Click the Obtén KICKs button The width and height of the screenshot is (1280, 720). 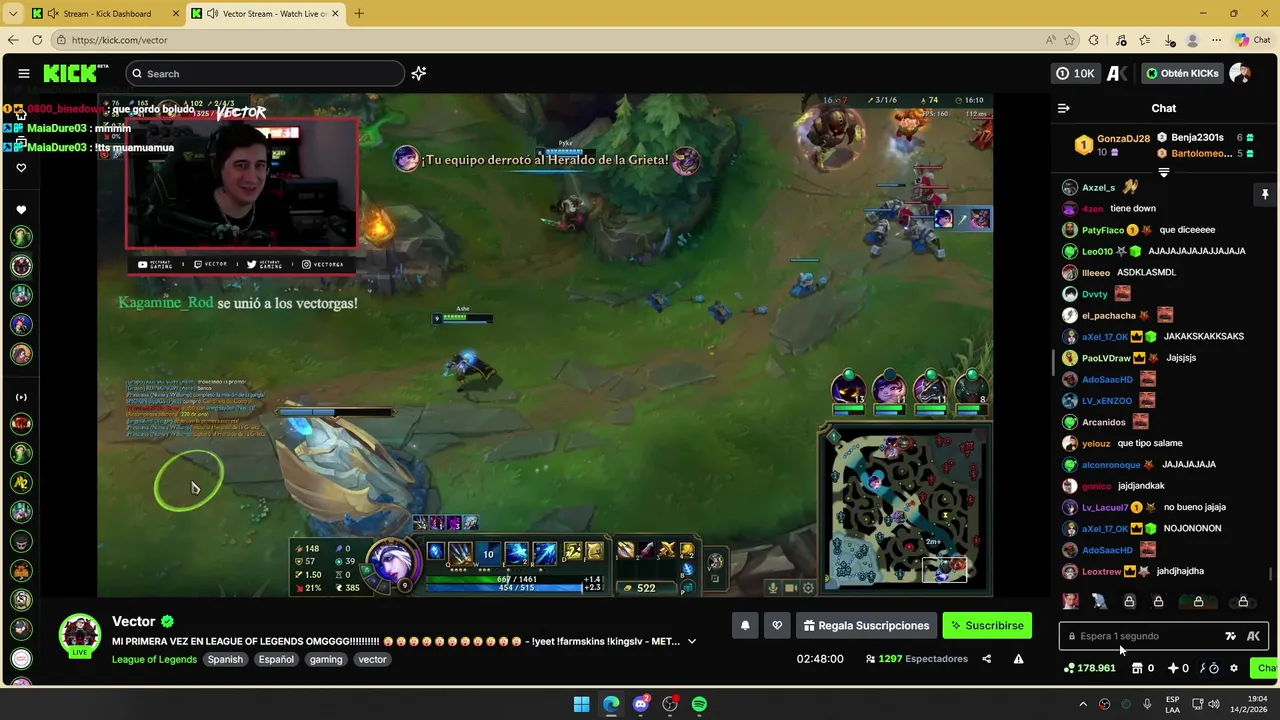pos(1182,73)
